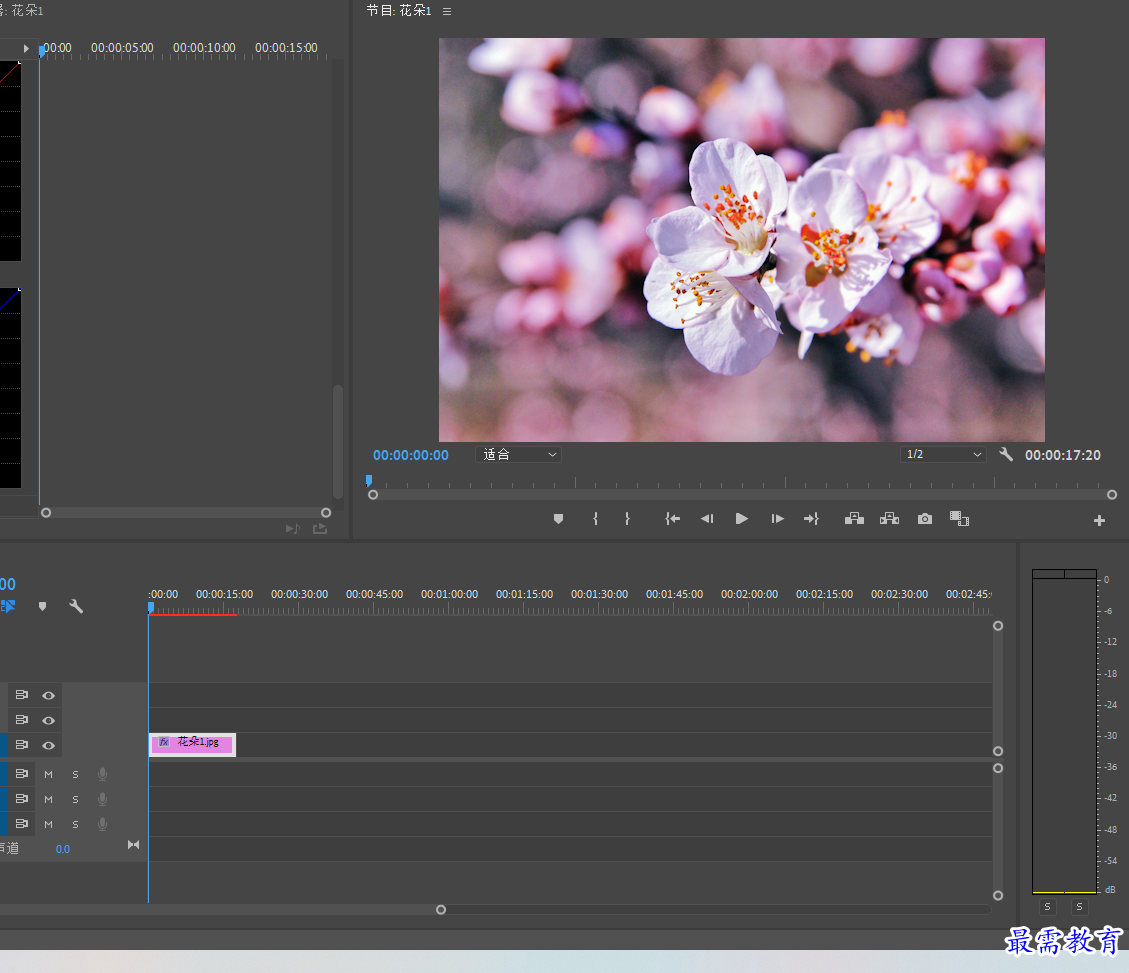This screenshot has height=973, width=1129.
Task: Click the master track output icon
Action: 133,845
